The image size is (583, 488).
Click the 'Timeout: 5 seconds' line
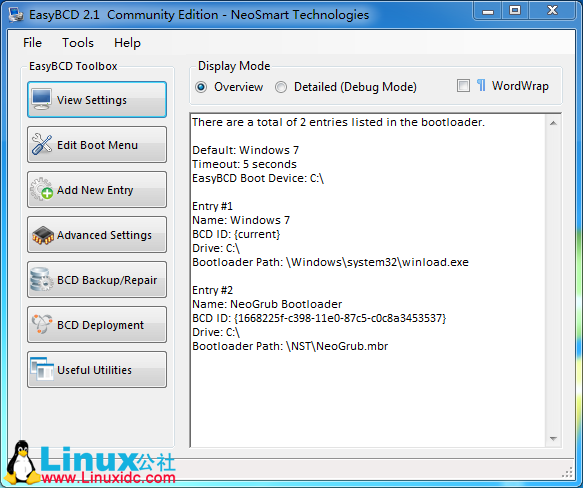tap(244, 164)
